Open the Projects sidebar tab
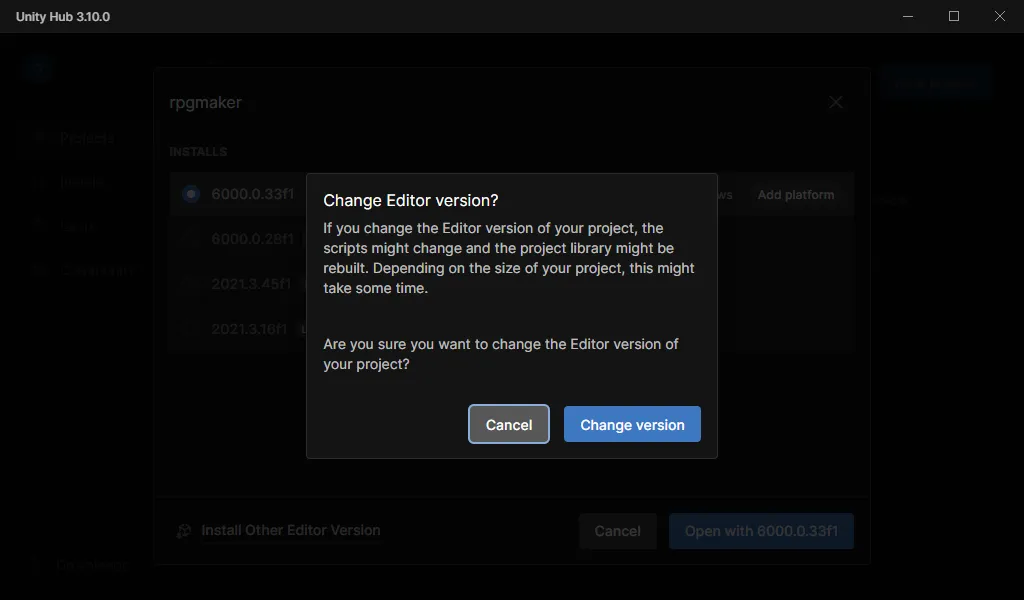Viewport: 1024px width, 600px height. [x=86, y=138]
